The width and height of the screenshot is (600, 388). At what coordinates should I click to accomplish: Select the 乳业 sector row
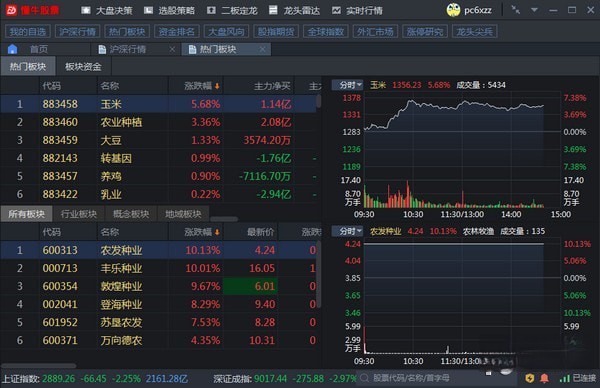(x=158, y=194)
